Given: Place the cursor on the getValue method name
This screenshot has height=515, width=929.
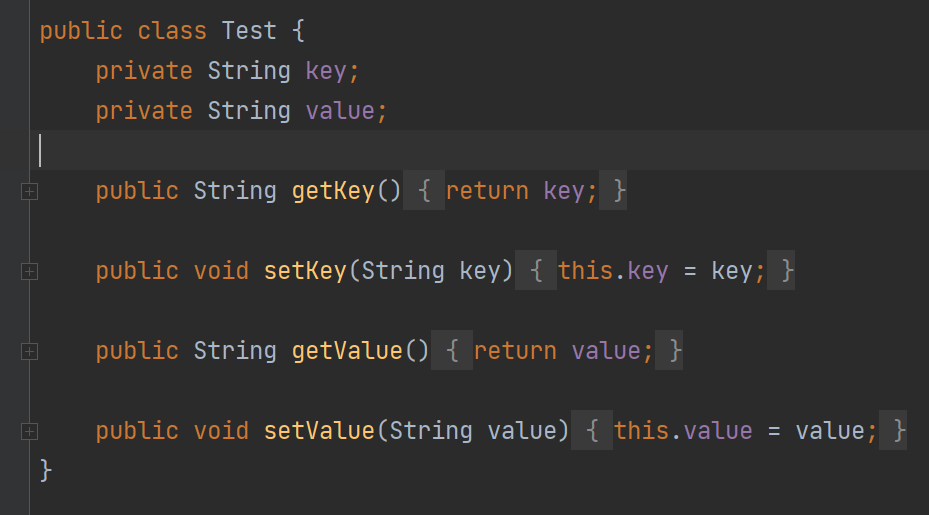Looking at the screenshot, I should tap(347, 351).
